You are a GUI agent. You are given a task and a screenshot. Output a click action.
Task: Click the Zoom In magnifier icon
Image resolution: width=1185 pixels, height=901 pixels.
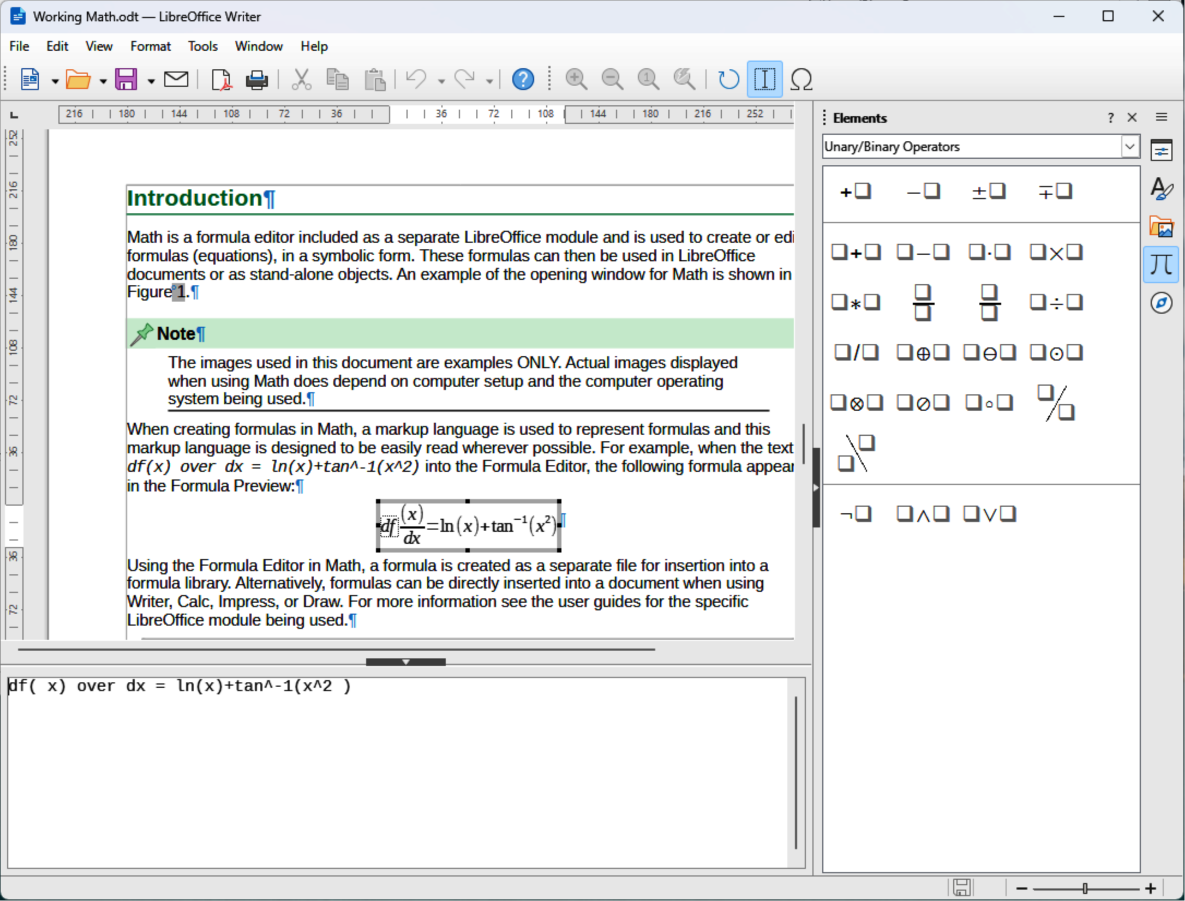(x=576, y=80)
